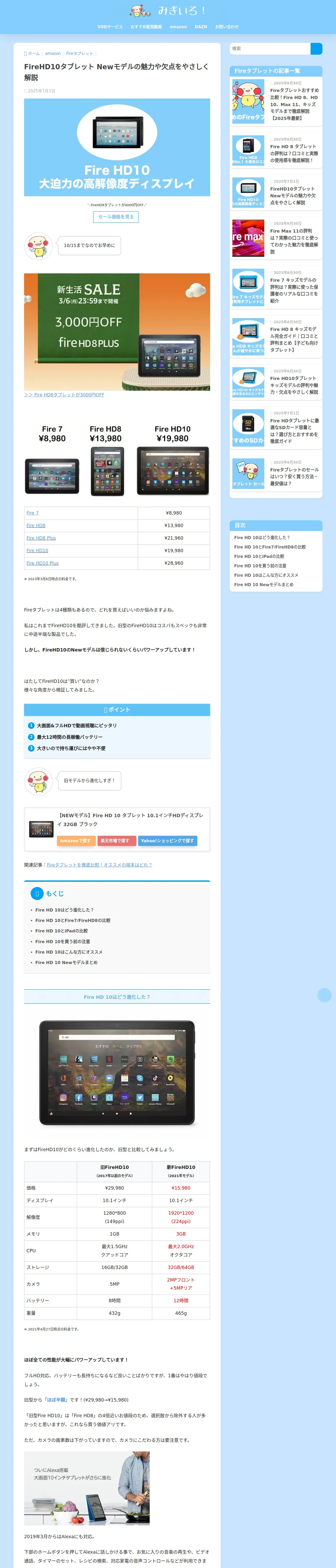The image size is (336, 1568).
Task: Jump to Fire HD 10を買う前の注意 in もくじ
Action: [x=63, y=942]
